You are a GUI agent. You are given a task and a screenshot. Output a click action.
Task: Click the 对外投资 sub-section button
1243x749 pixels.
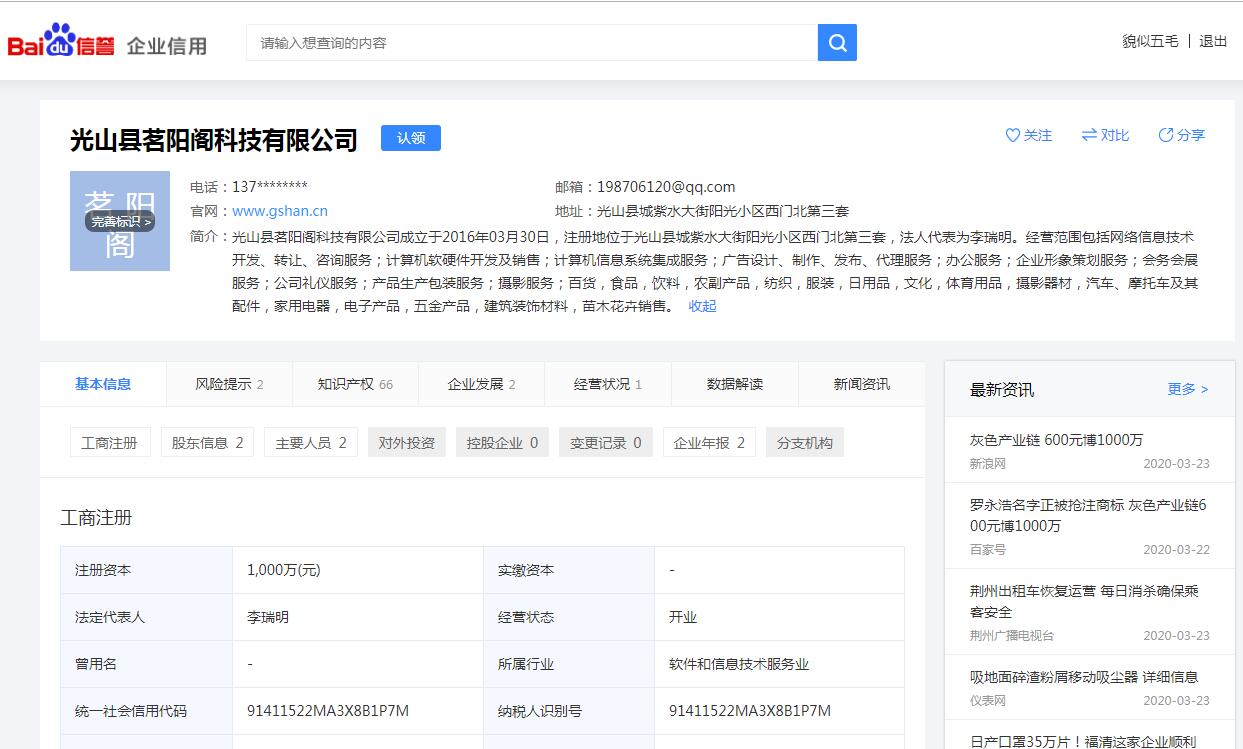407,442
